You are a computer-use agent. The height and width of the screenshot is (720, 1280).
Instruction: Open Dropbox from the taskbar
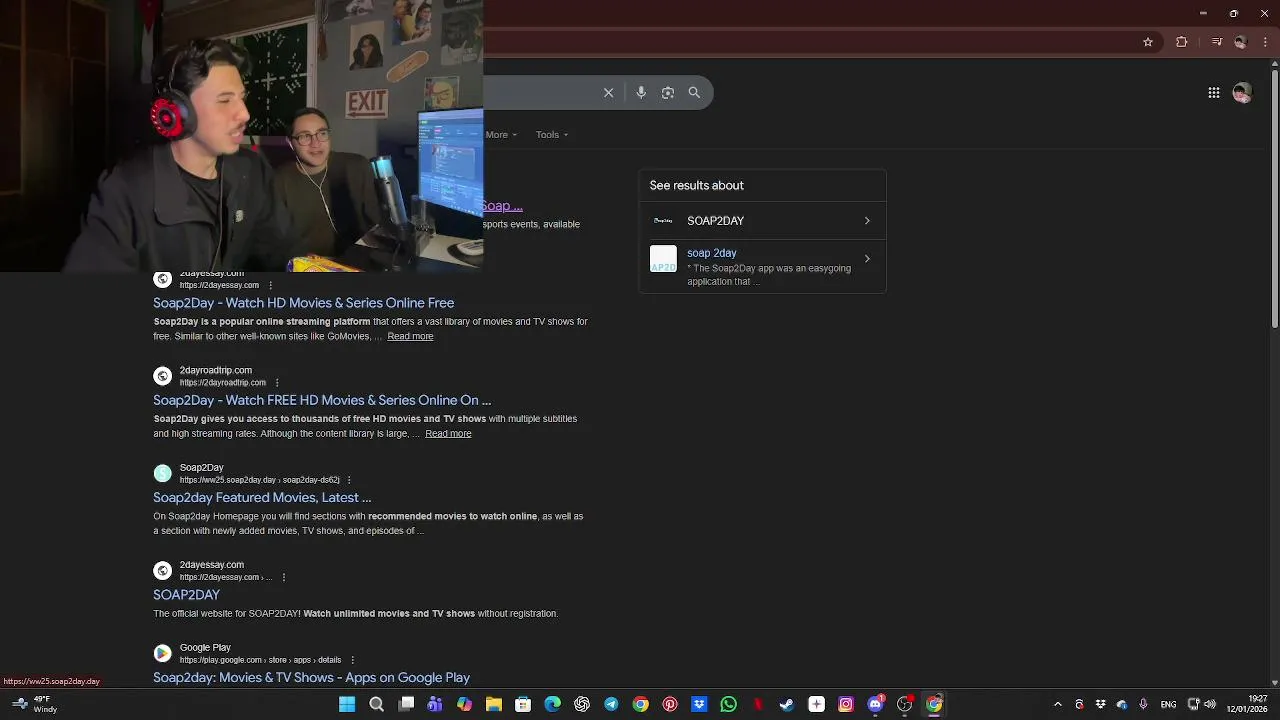699,704
